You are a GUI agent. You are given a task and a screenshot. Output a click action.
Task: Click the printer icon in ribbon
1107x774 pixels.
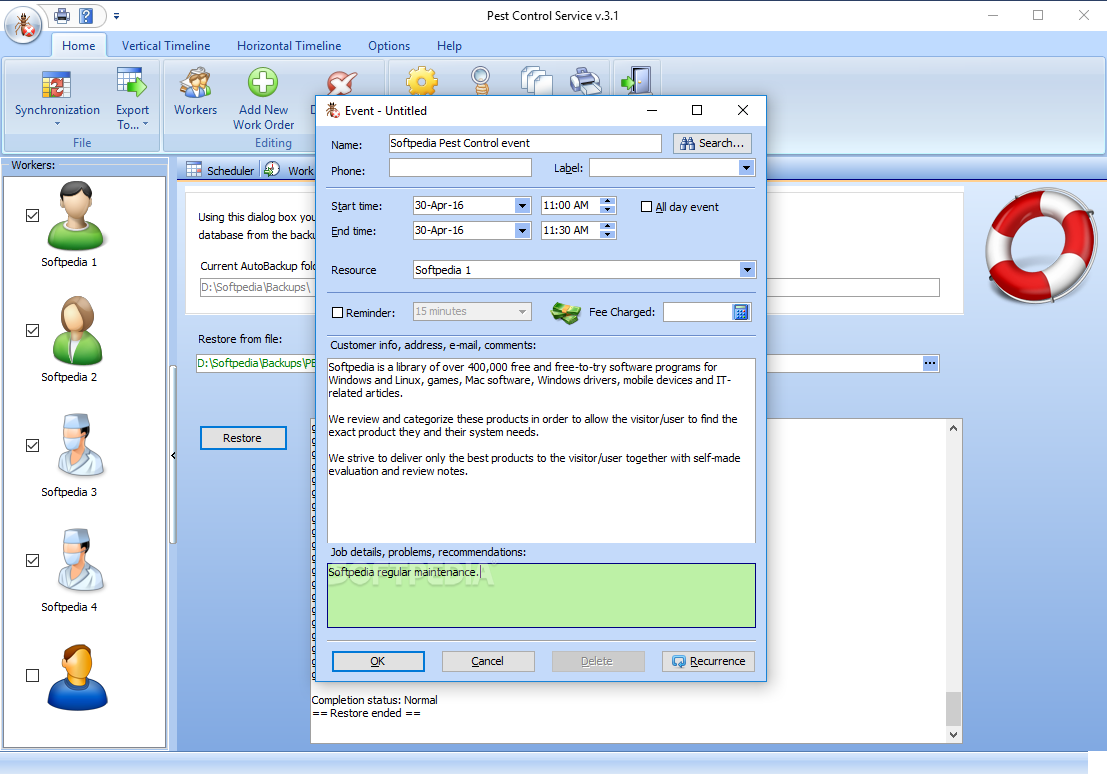[585, 81]
